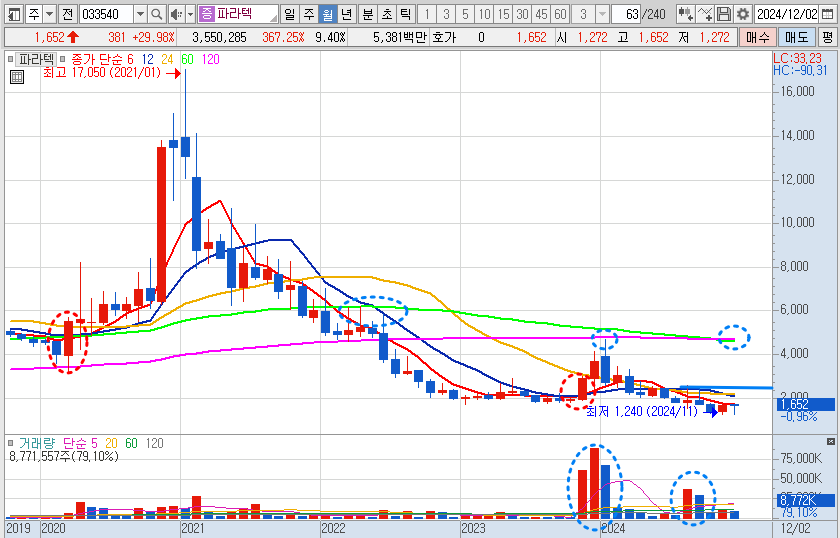Click the change rate +29.98% value
This screenshot has height=538, width=840.
[154, 38]
